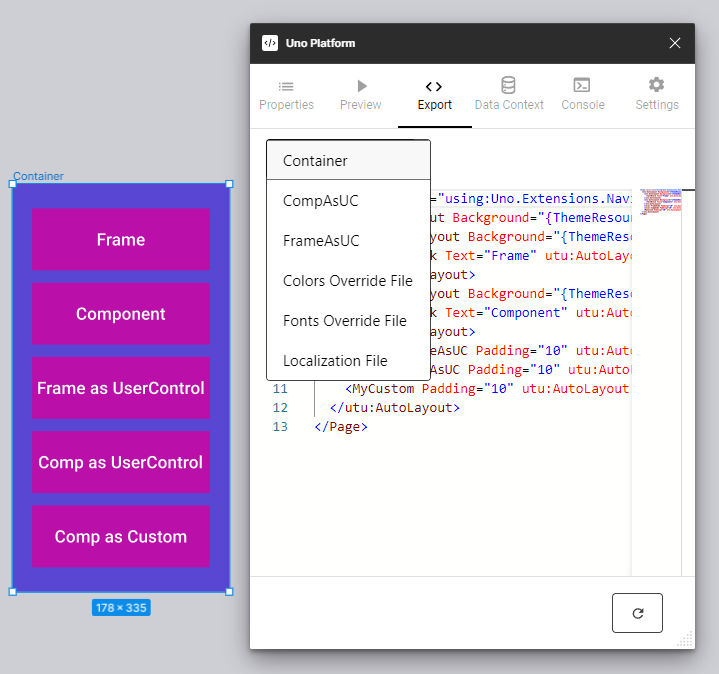Open the Properties tab
Viewport: 719px width, 674px height.
pyautogui.click(x=286, y=95)
